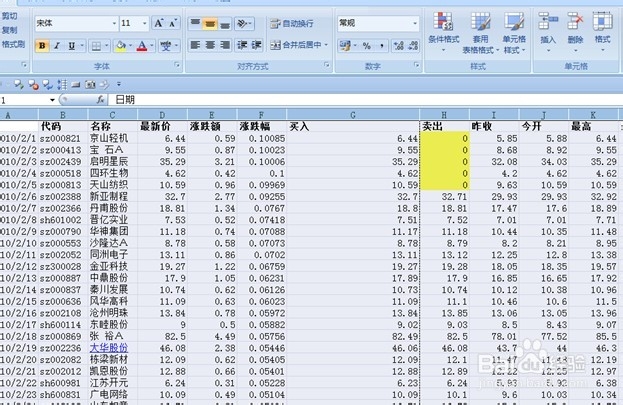The width and height of the screenshot is (623, 405).
Task: Select cell sz000821 in 代码 column
Action: [x=63, y=138]
